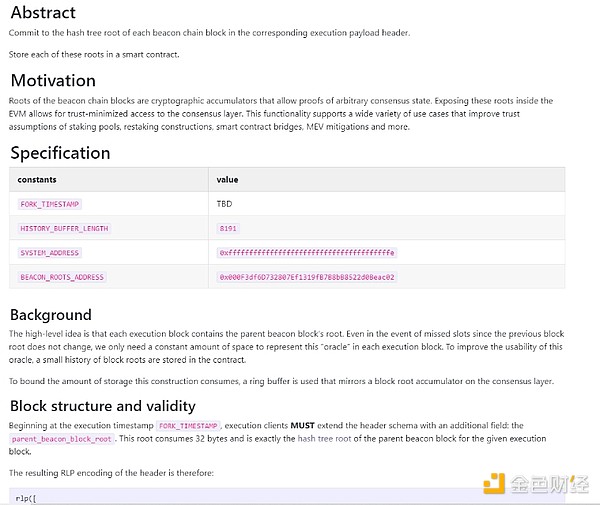Select FORK_TIMESTAMP code in the table
This screenshot has height=505, width=600.
(50, 204)
